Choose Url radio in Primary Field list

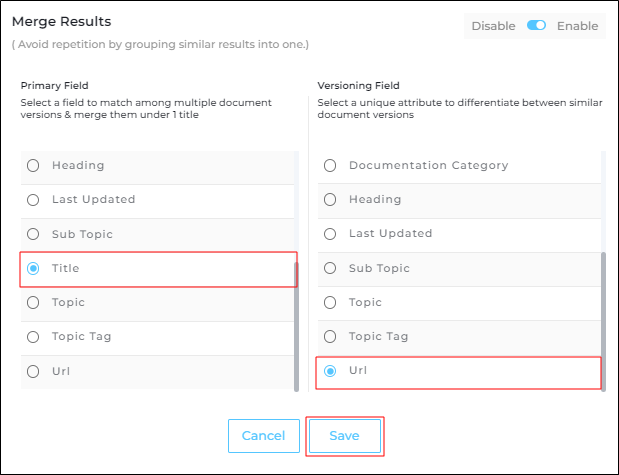pos(34,371)
